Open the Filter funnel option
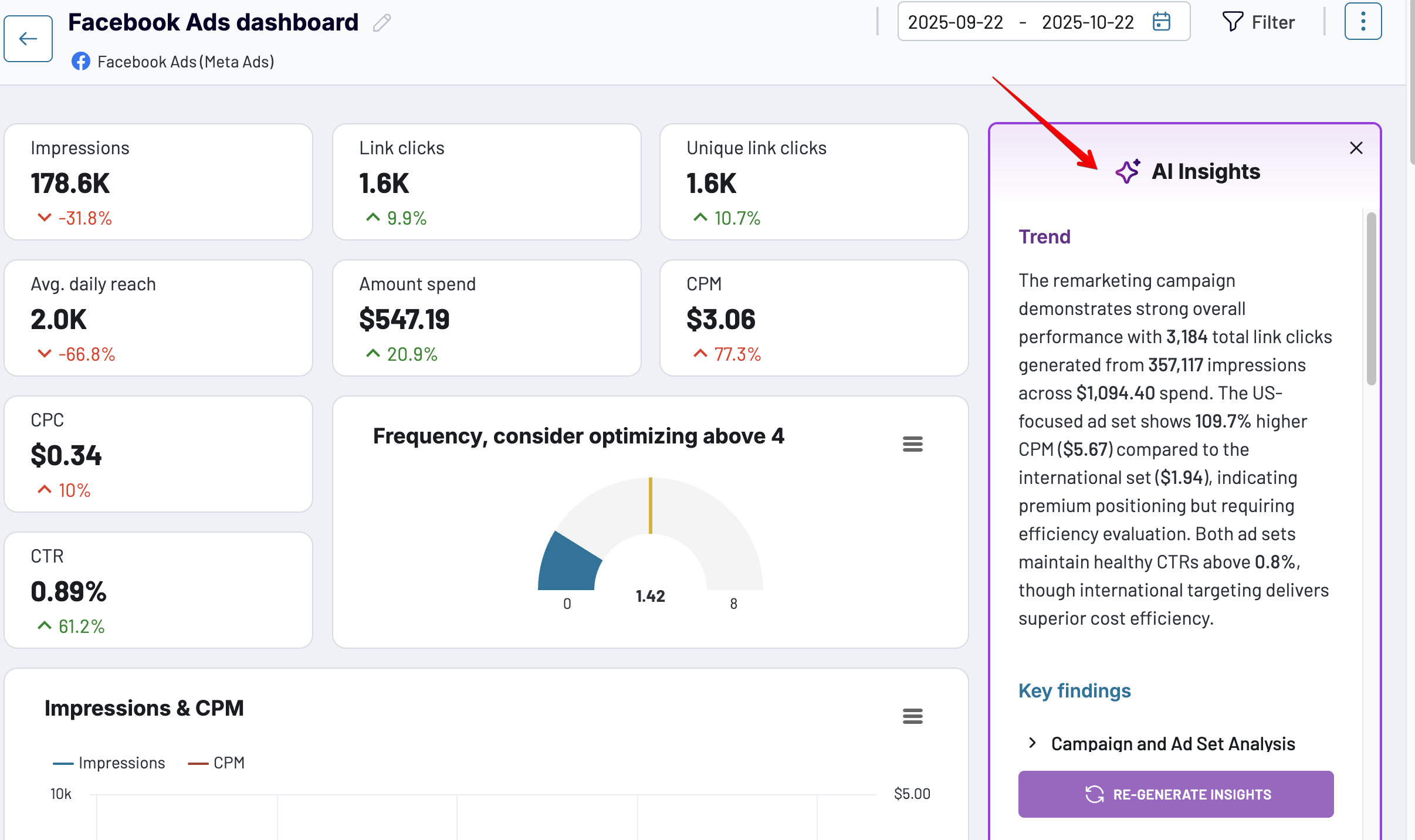 (x=1258, y=22)
